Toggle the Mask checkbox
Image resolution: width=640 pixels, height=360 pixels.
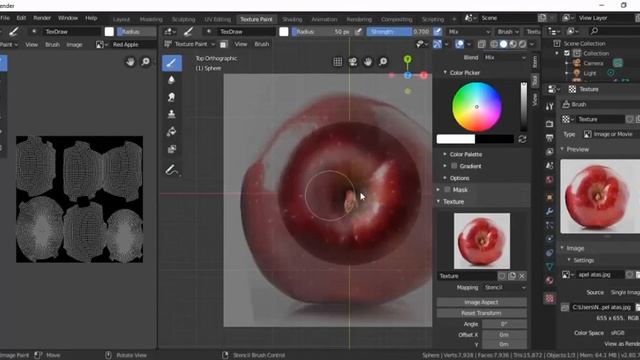click(x=447, y=189)
